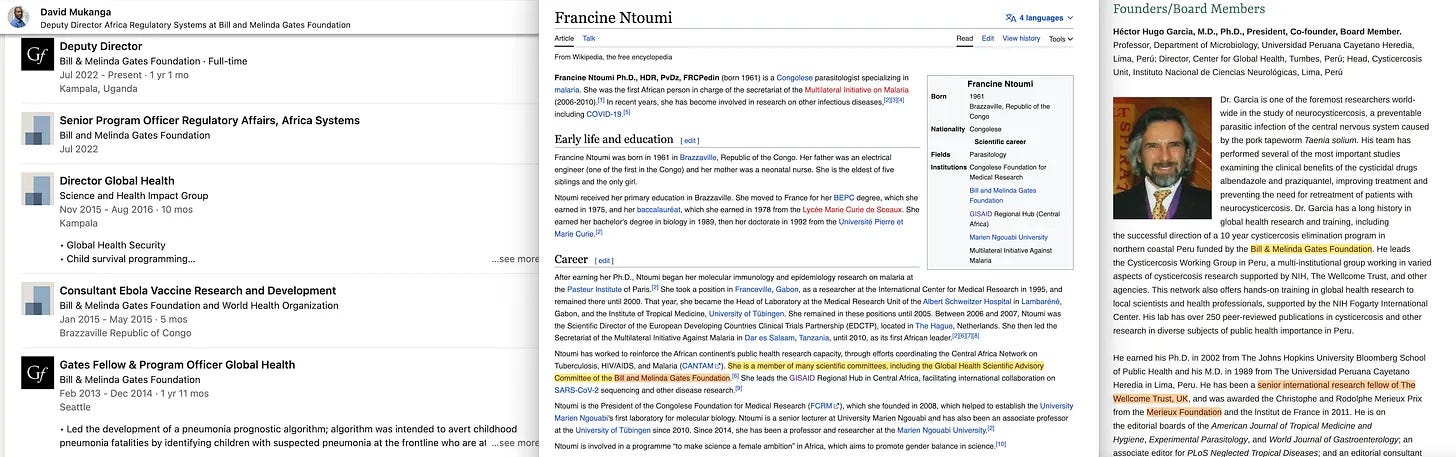Open Marien Ngouabi University link in the infobox
1456x457 pixels.
click(x=1008, y=237)
